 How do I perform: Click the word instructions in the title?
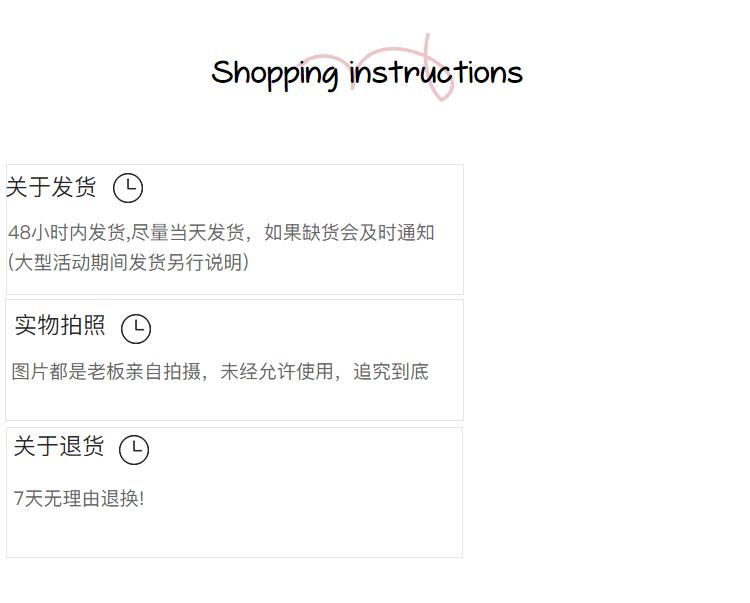436,73
